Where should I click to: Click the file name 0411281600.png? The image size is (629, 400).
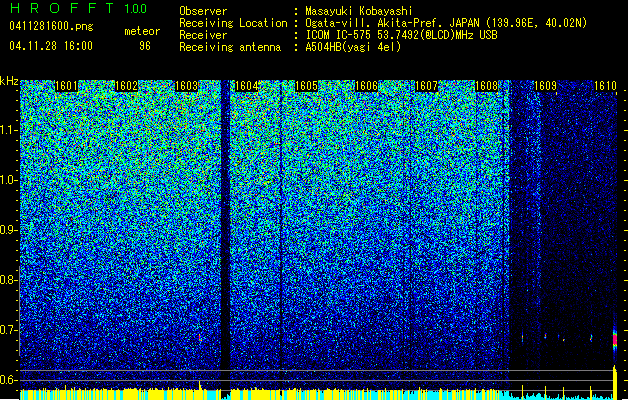coord(51,27)
